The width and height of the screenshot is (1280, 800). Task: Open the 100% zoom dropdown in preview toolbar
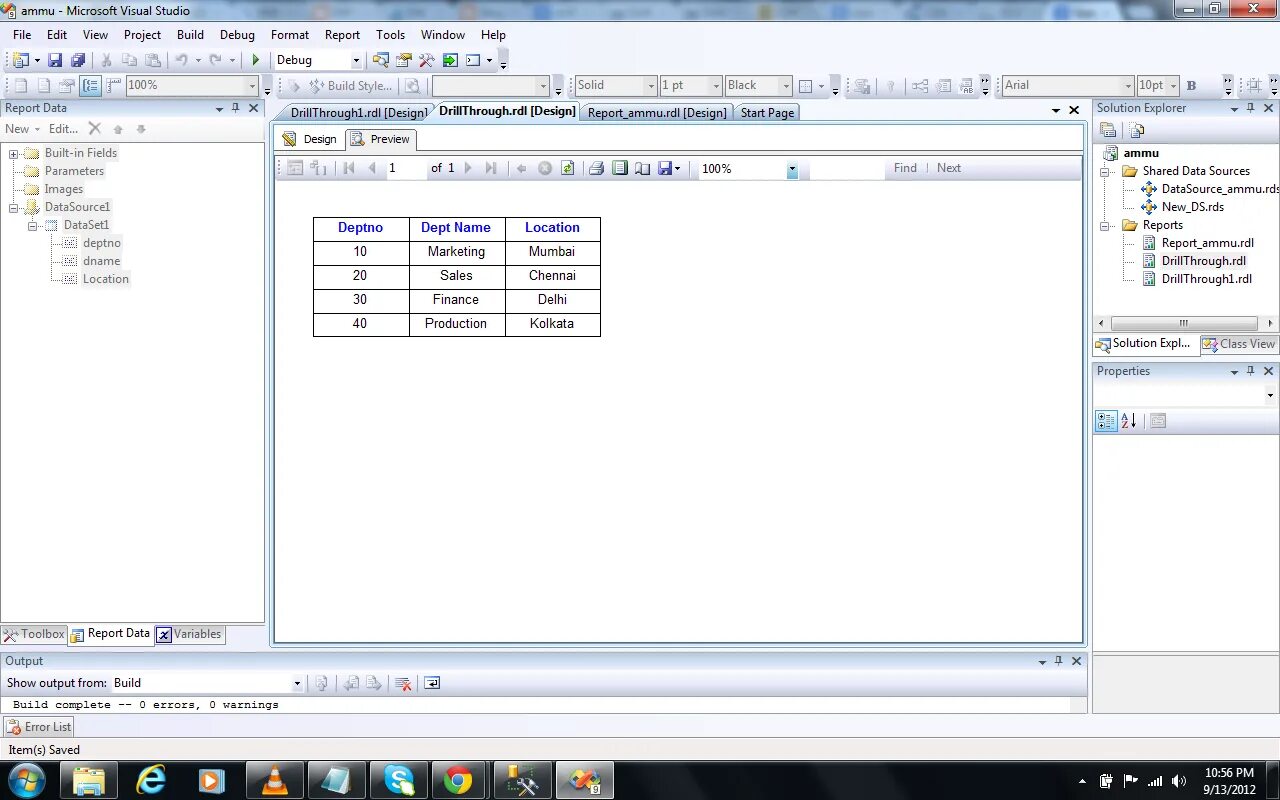792,169
